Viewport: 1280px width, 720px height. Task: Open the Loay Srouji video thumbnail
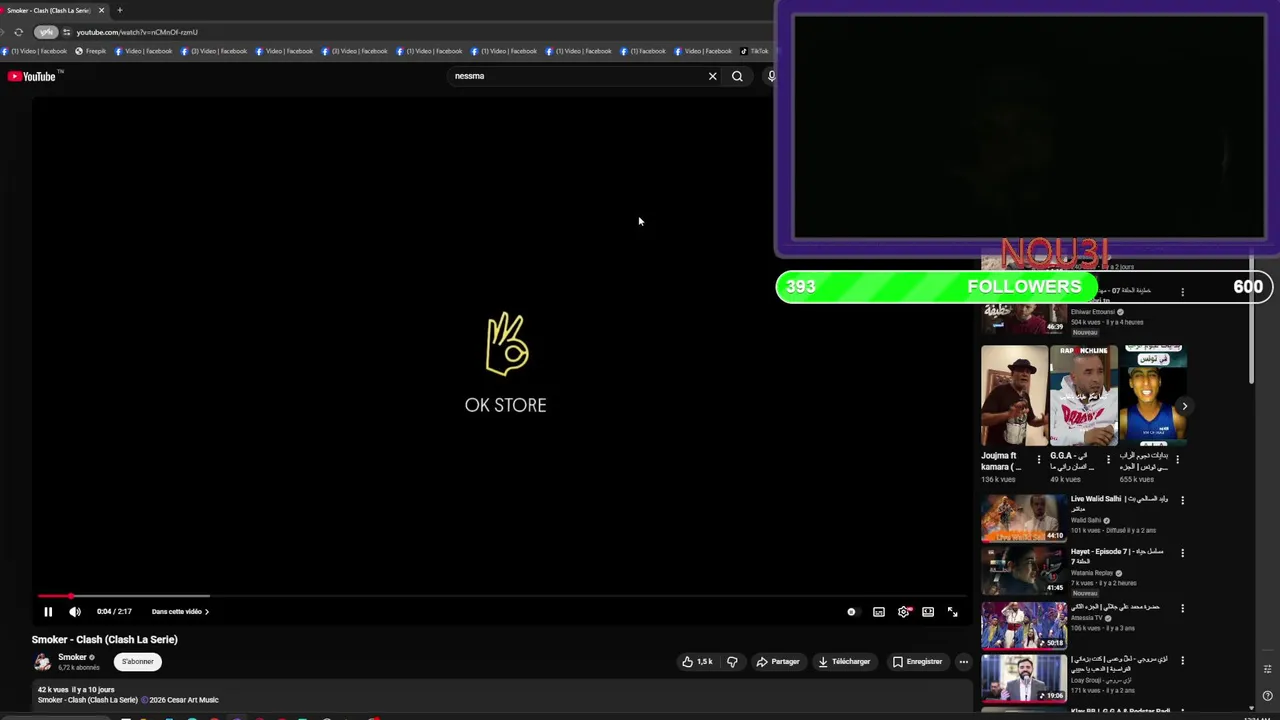point(1023,678)
